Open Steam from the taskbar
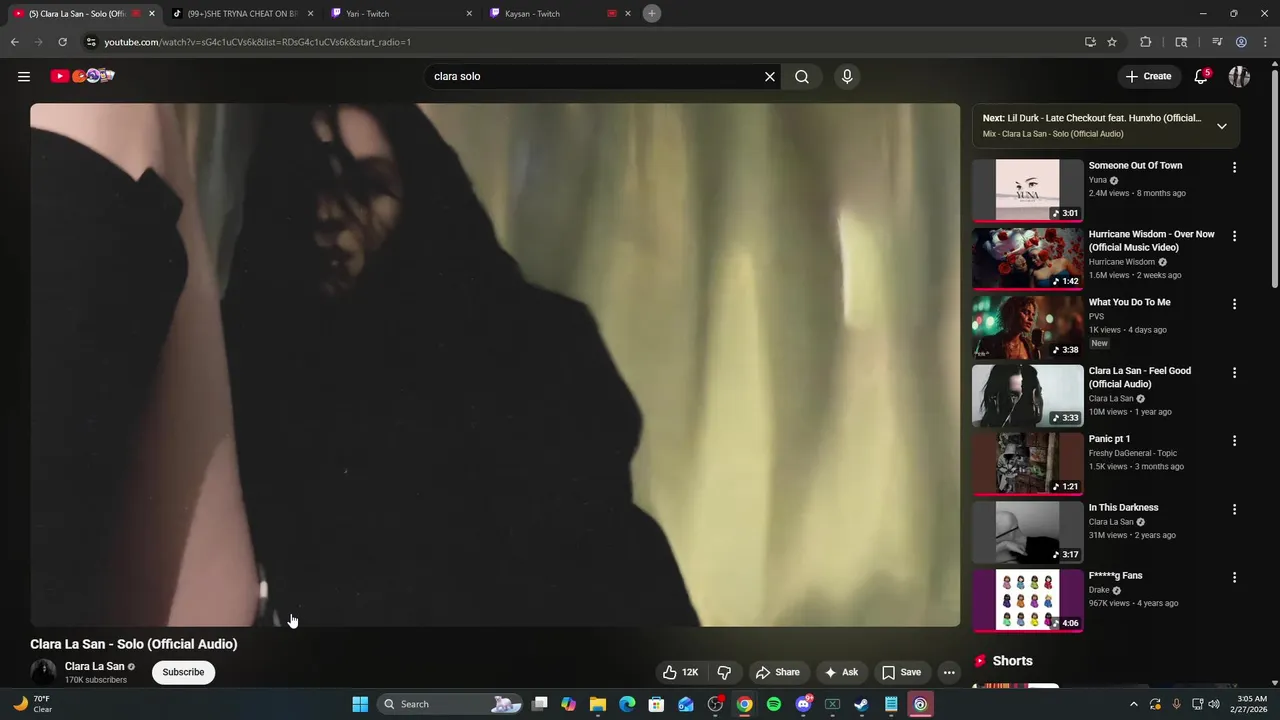 pos(861,704)
